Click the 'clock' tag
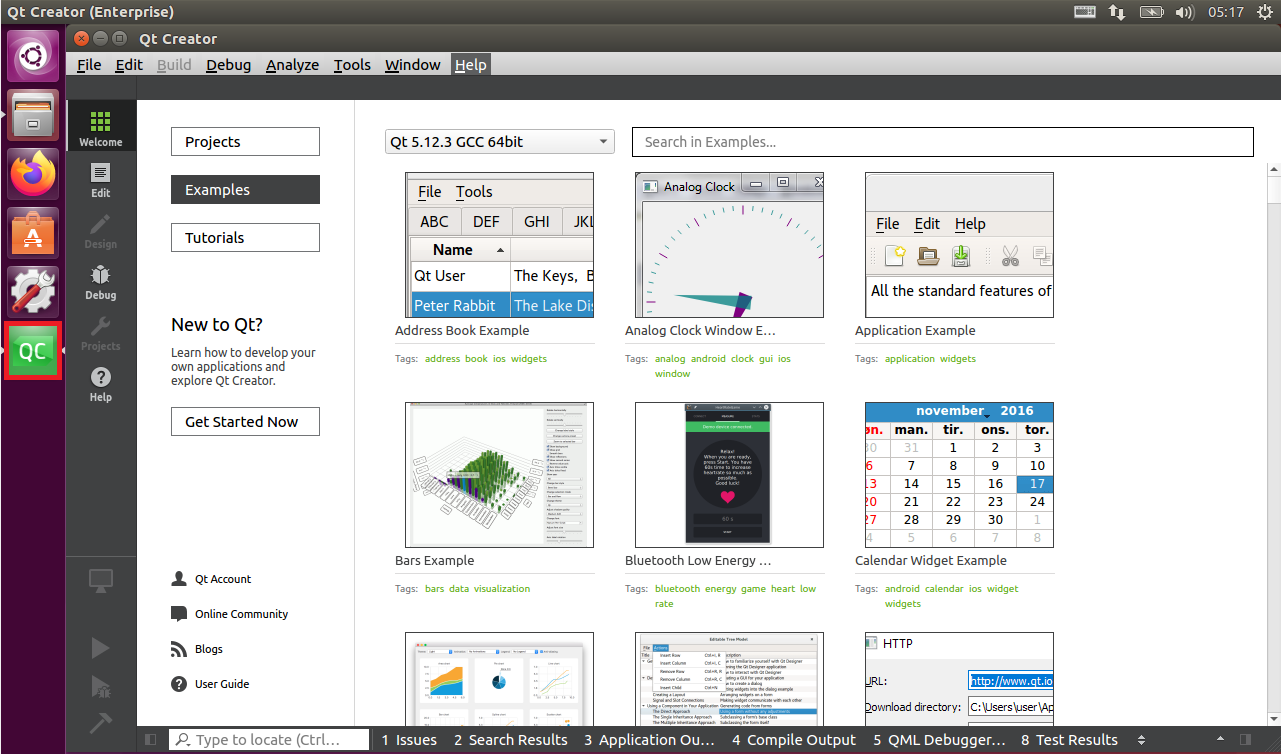The height and width of the screenshot is (754, 1282). coord(742,359)
